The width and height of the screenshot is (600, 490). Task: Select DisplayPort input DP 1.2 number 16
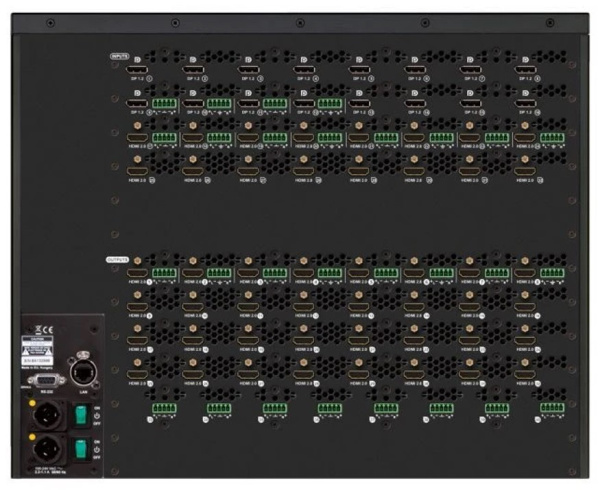tap(525, 103)
